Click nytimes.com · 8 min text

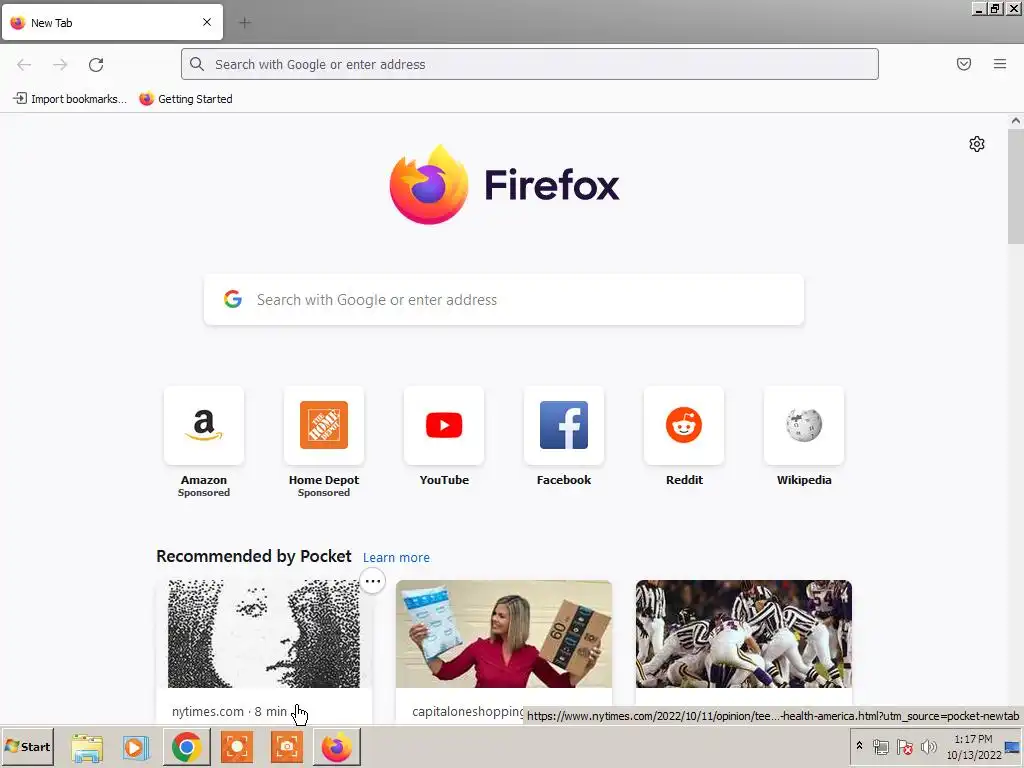[229, 712]
